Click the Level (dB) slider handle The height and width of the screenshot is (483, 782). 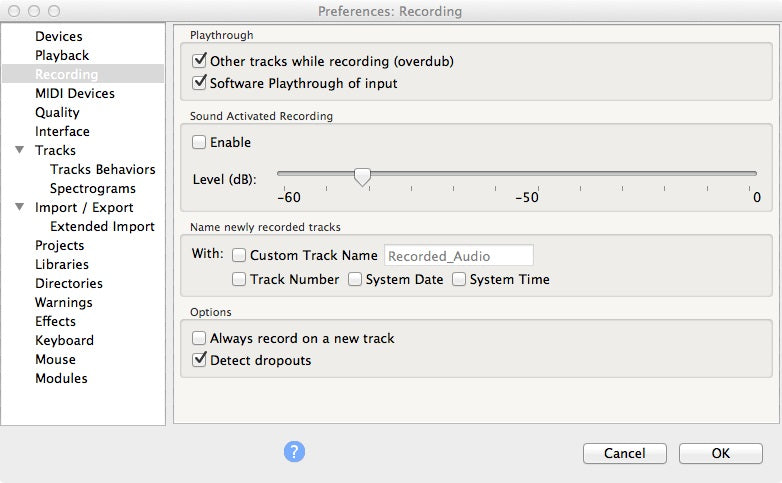click(363, 177)
